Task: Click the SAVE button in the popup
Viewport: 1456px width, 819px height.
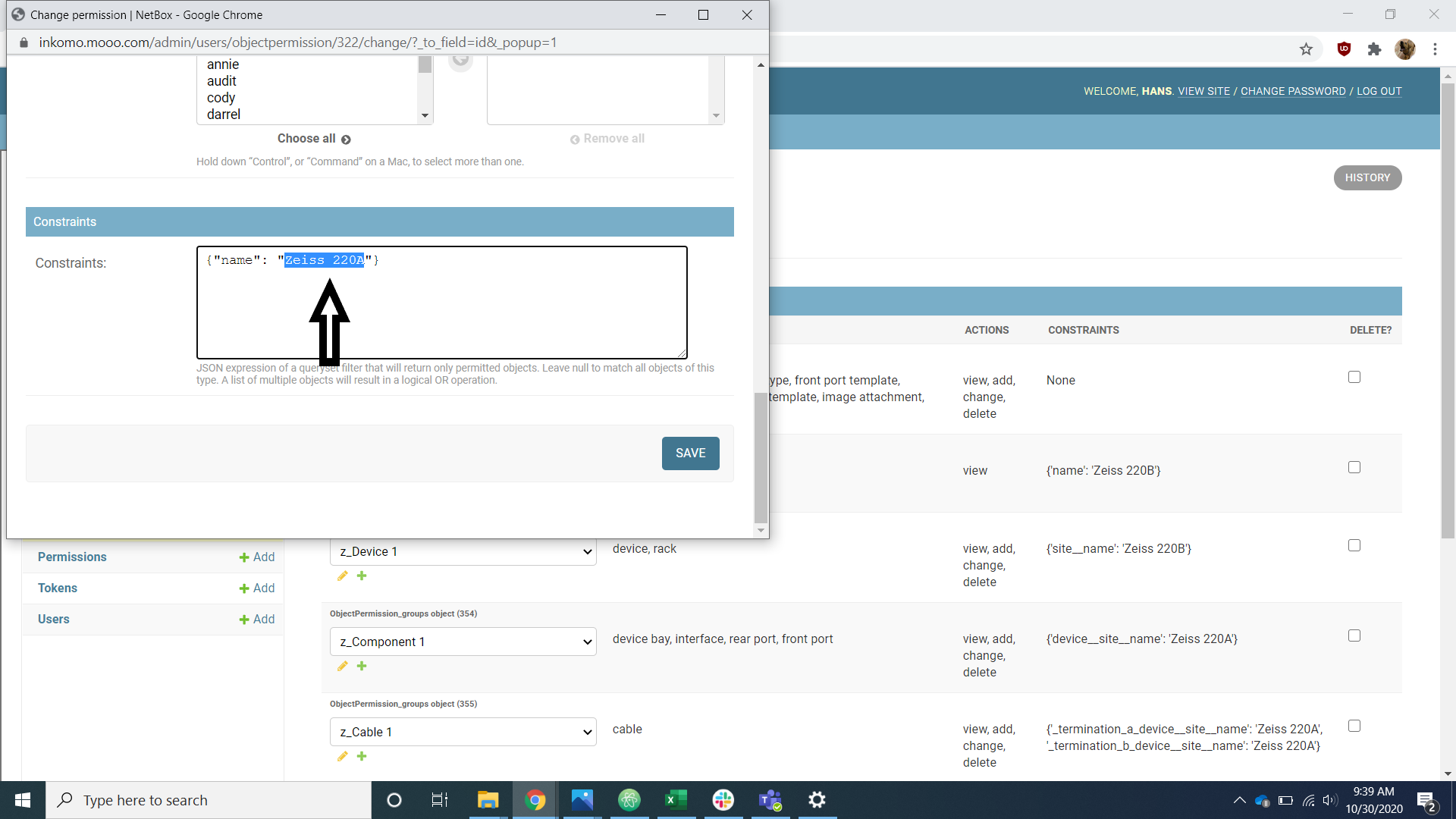Action: click(690, 453)
